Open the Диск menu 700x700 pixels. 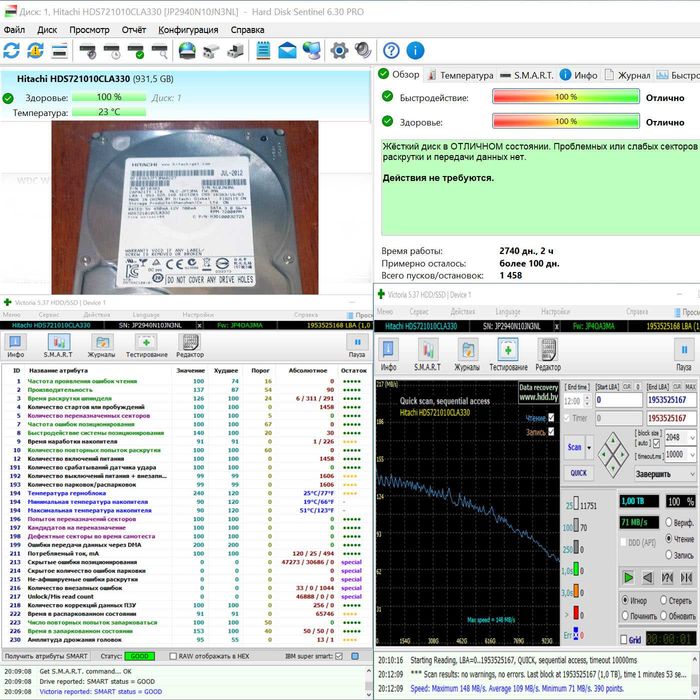point(47,30)
